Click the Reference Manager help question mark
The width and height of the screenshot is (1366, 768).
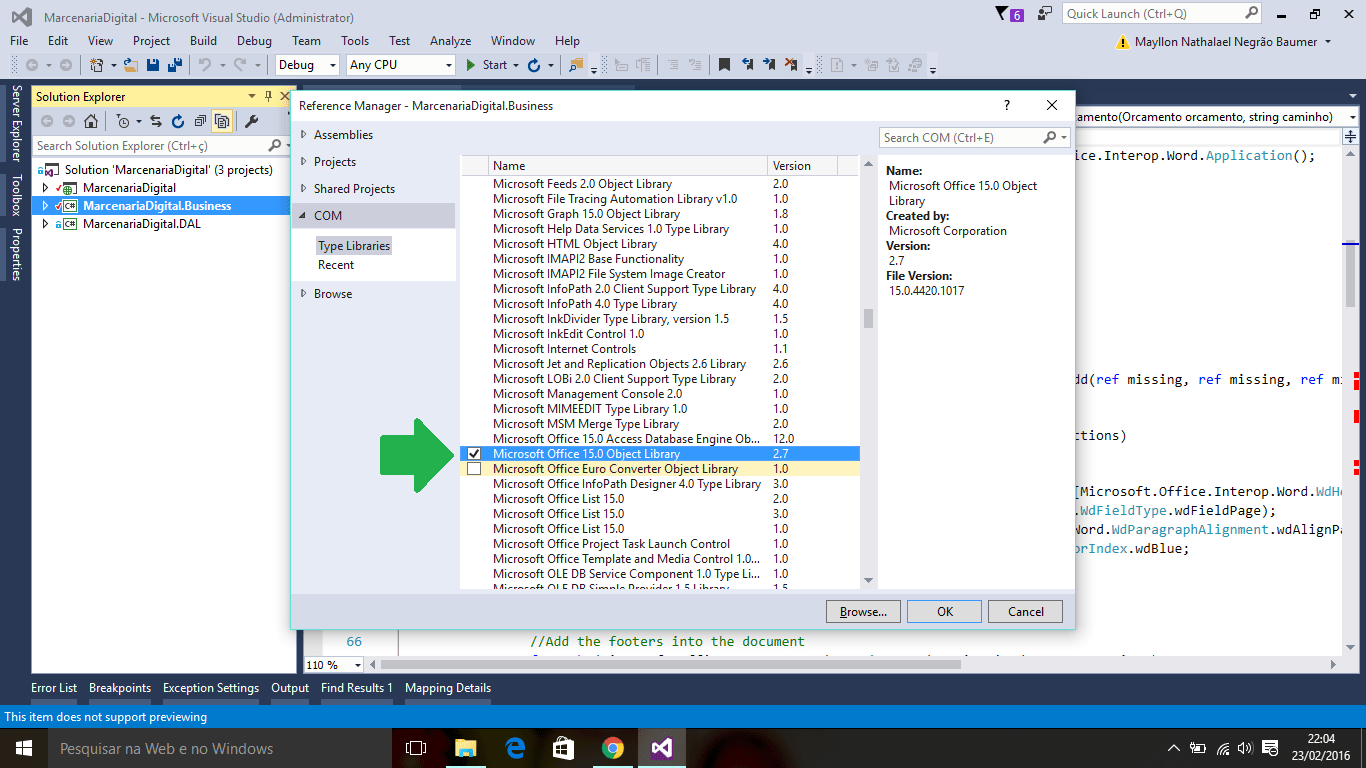[1007, 105]
